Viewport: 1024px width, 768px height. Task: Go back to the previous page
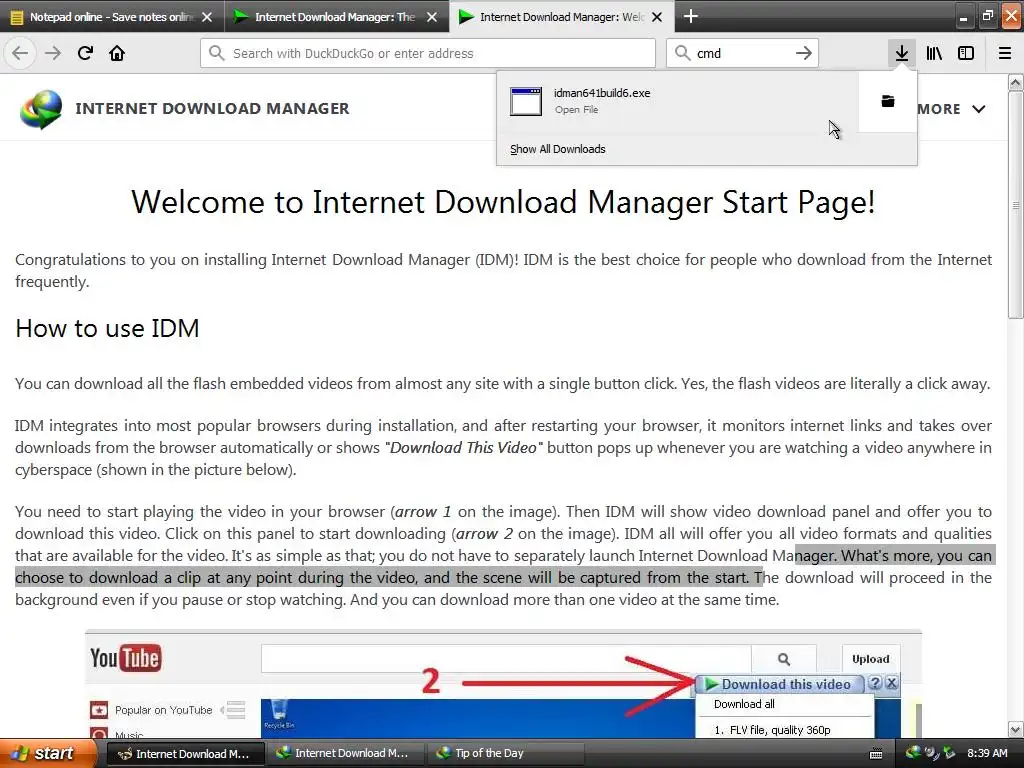[20, 53]
